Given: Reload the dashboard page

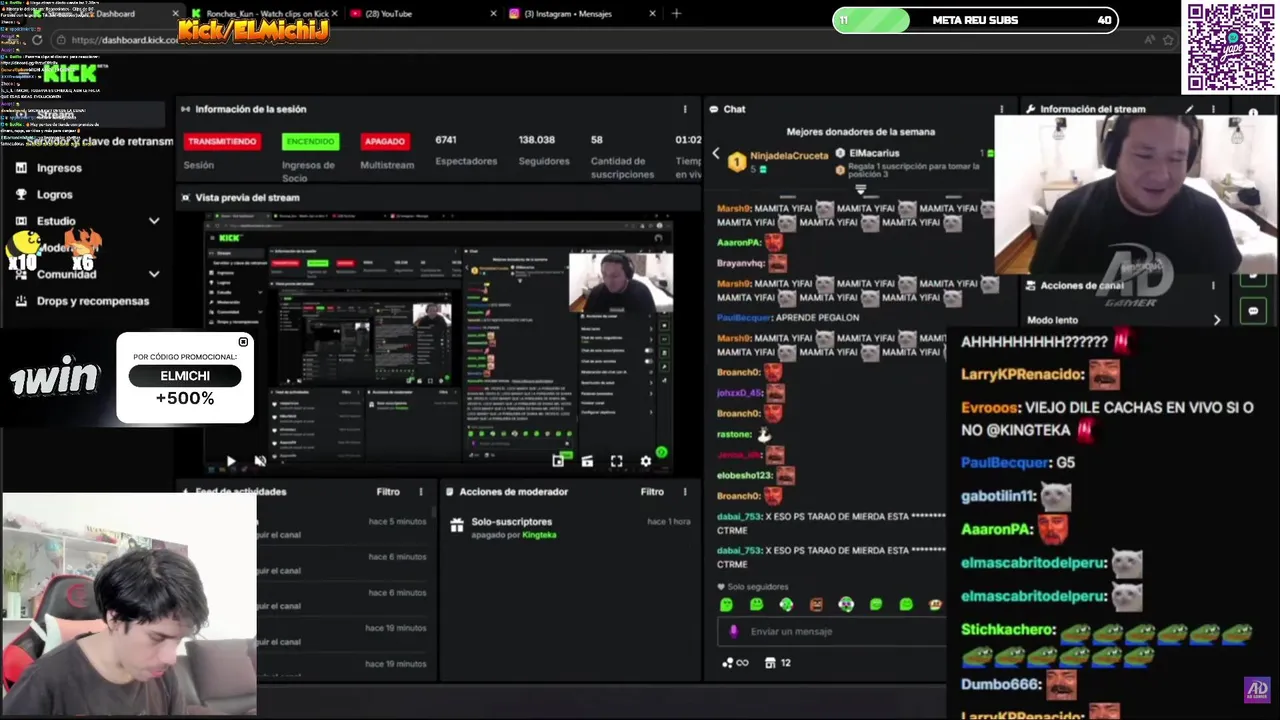Looking at the screenshot, I should tap(37, 40).
